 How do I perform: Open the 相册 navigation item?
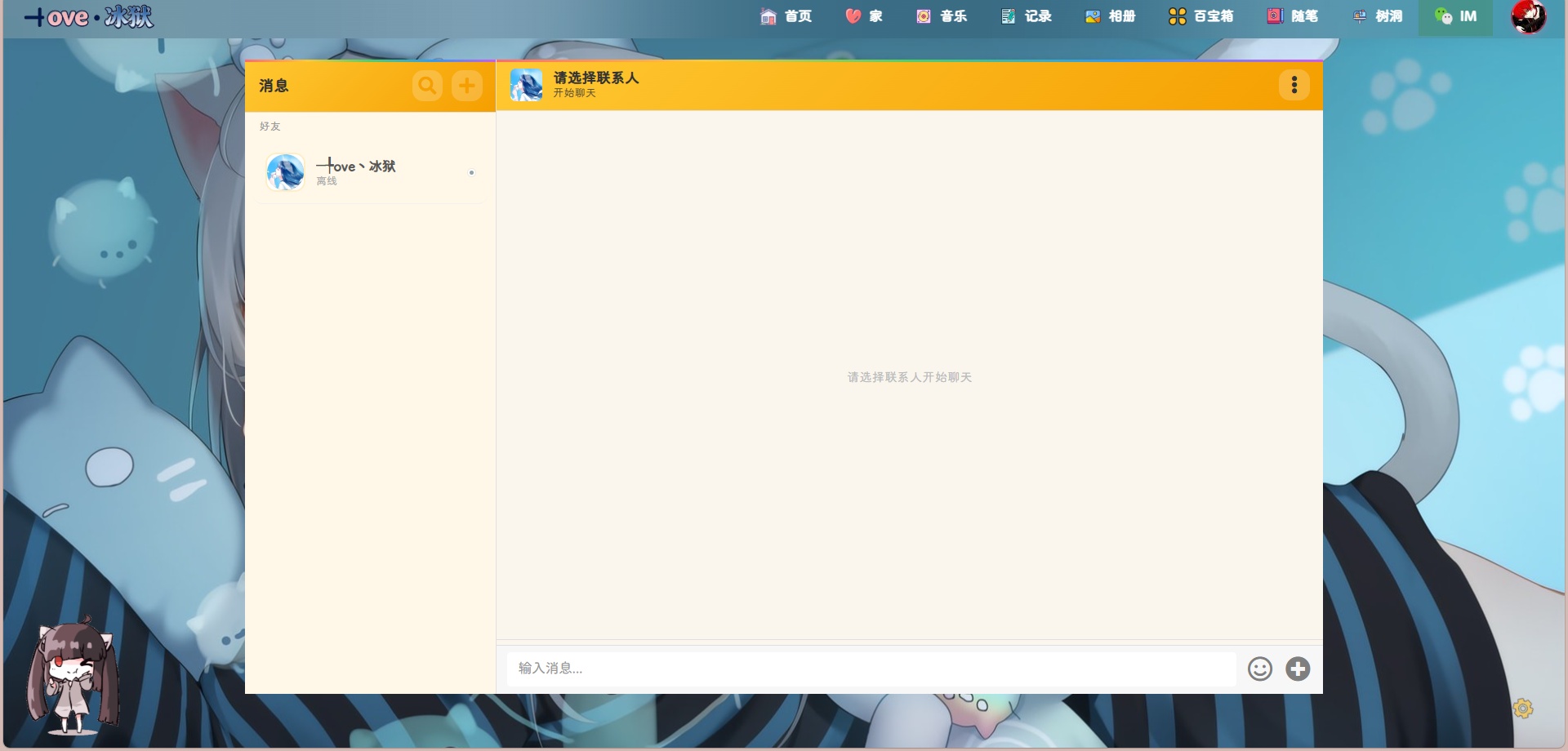coord(1111,16)
